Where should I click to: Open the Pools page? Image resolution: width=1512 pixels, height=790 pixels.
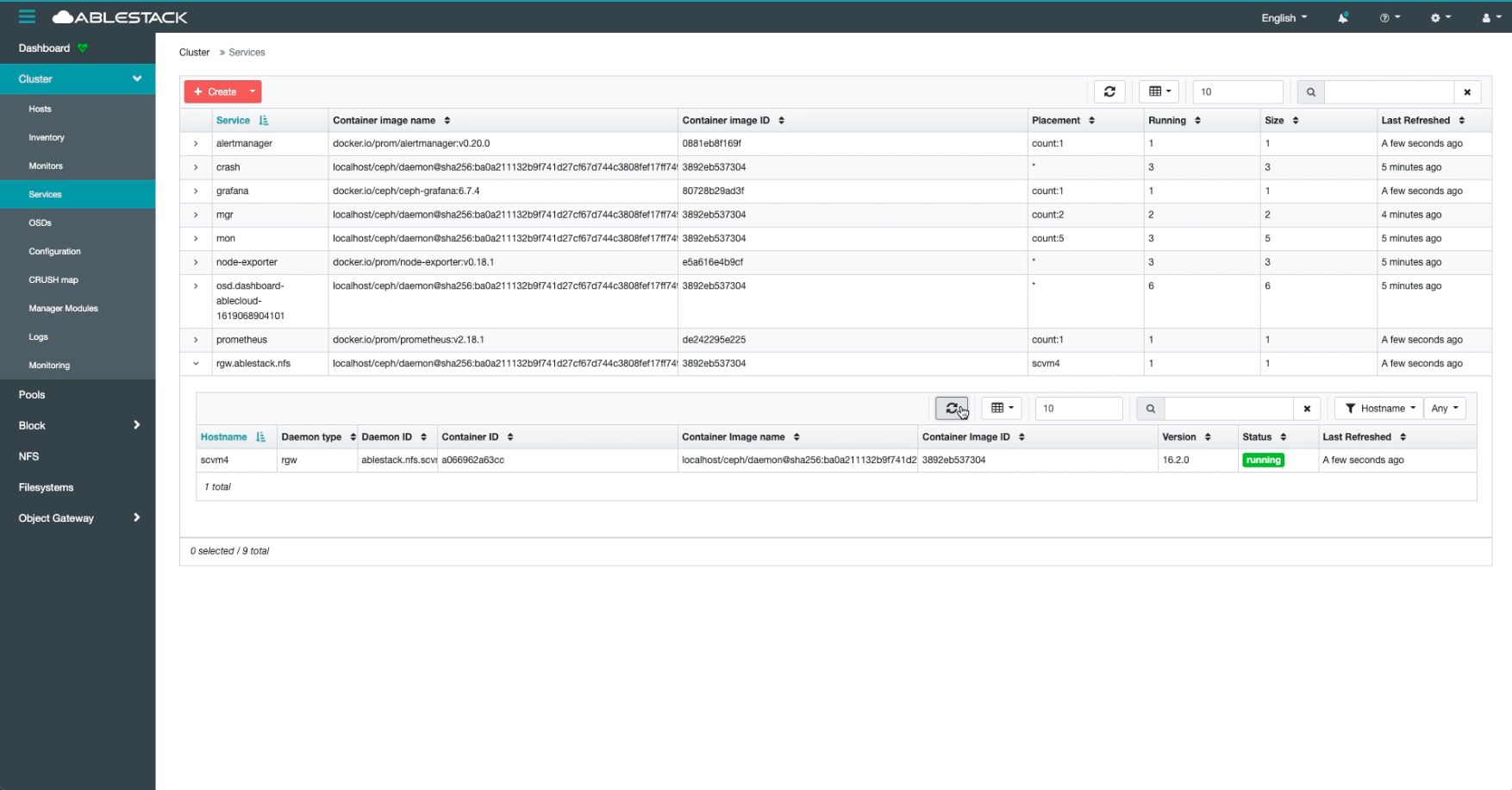32,395
